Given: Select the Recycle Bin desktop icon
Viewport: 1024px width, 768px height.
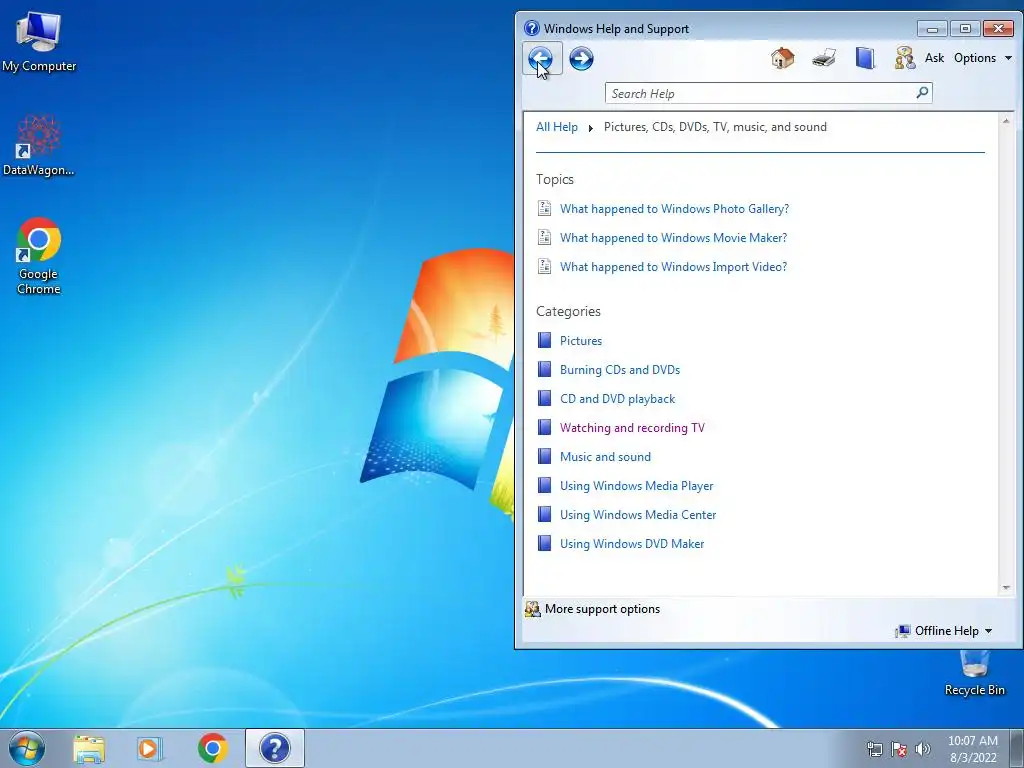Looking at the screenshot, I should pos(974,673).
